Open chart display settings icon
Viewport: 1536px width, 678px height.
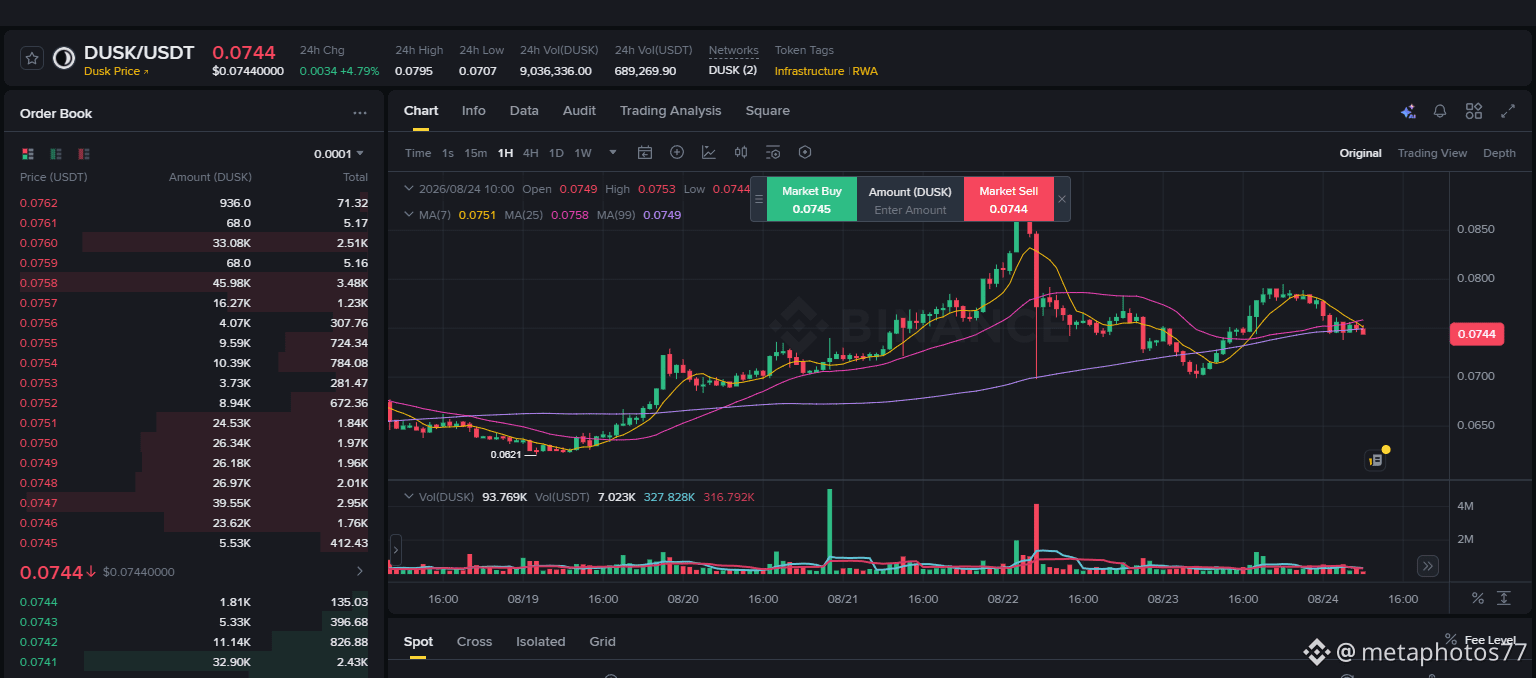pos(773,153)
